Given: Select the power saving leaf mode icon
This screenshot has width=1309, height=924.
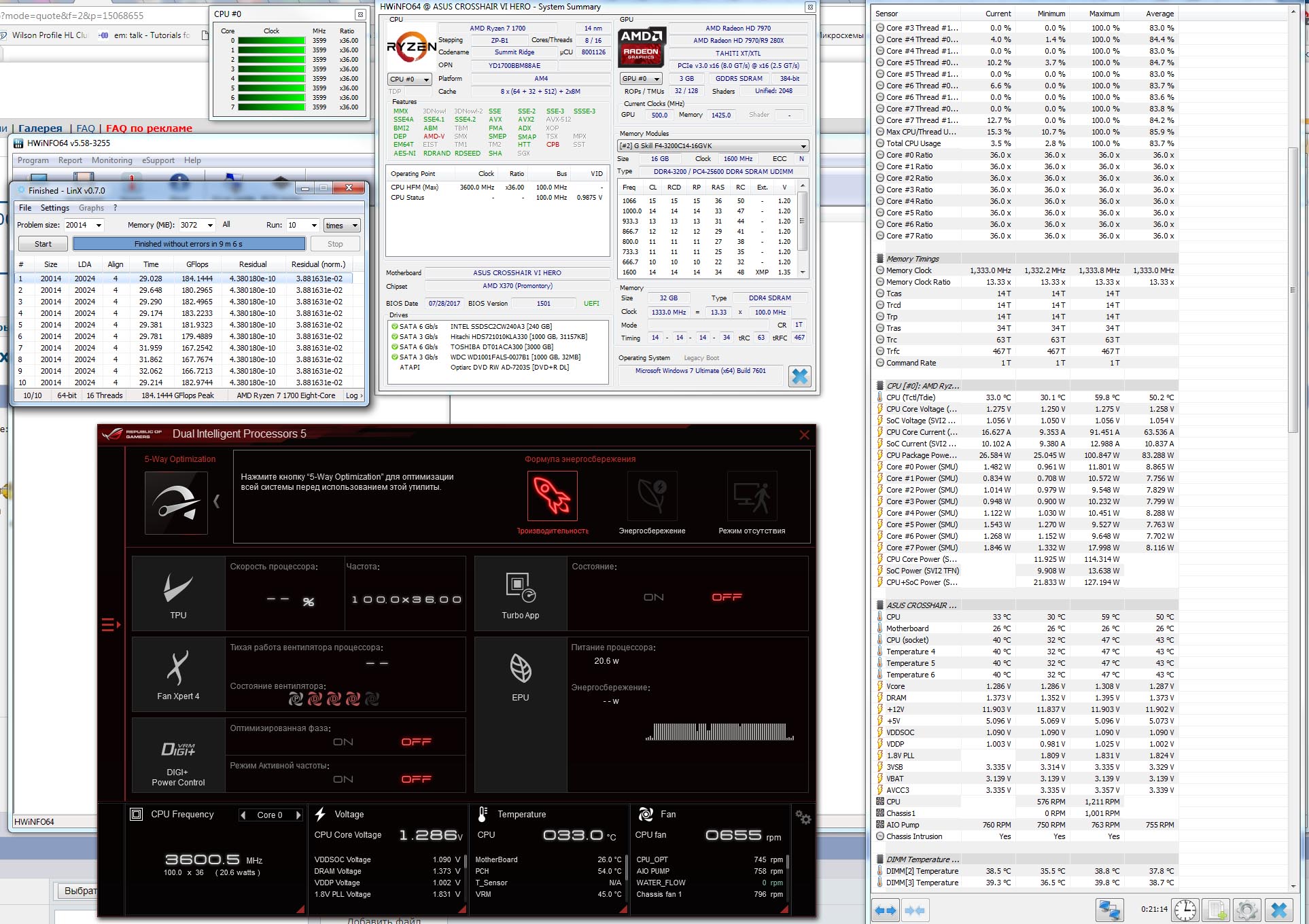Looking at the screenshot, I should (652, 497).
